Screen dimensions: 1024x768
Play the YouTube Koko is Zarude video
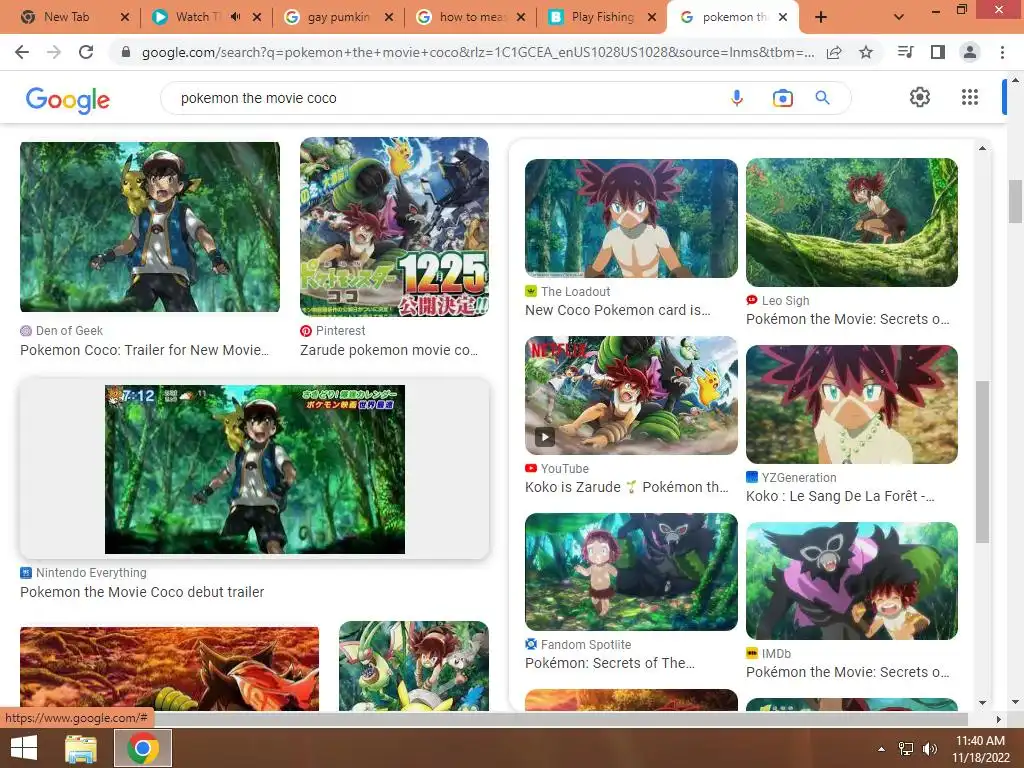coord(545,436)
